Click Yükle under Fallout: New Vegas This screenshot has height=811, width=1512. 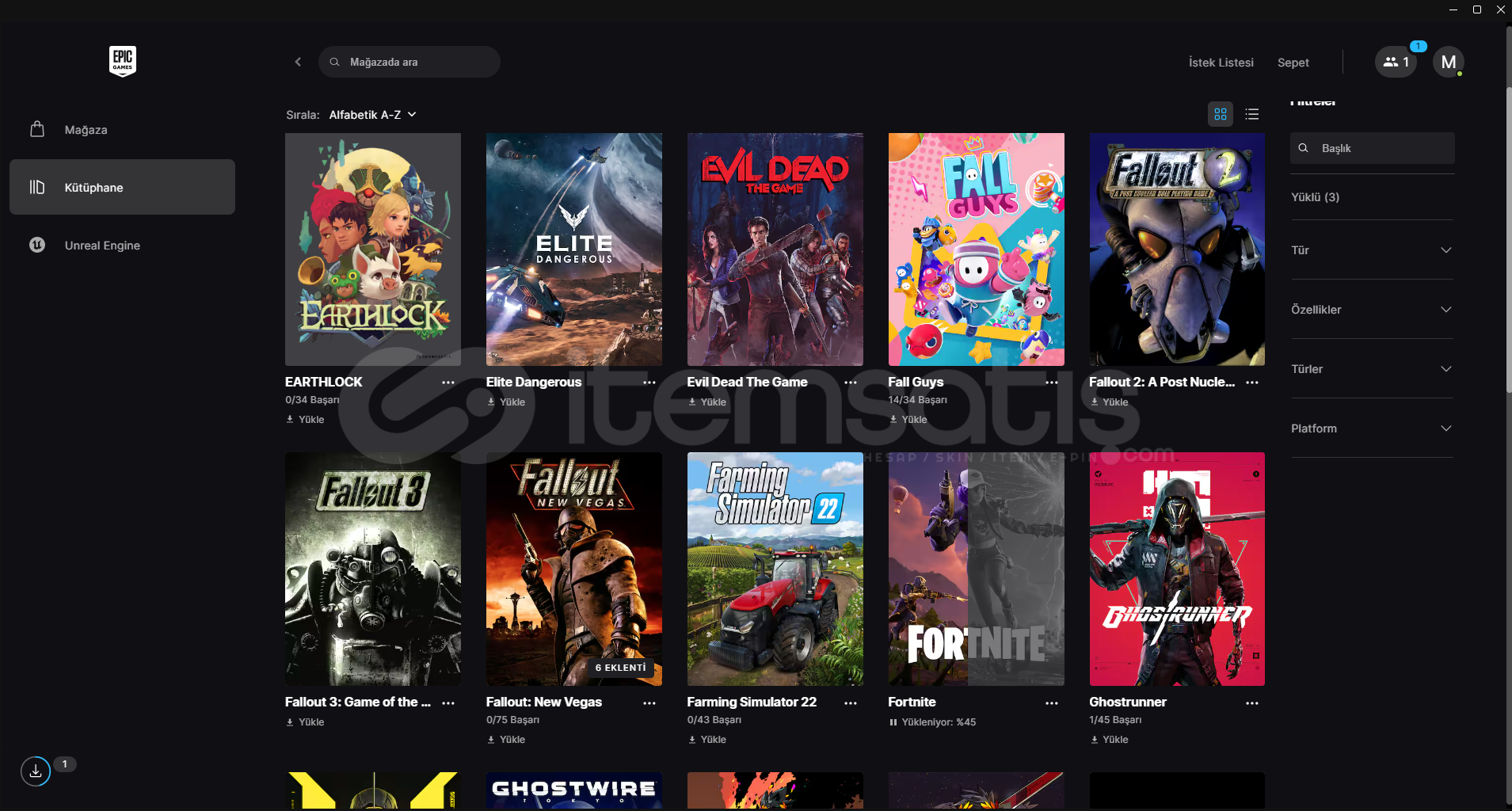pos(506,740)
